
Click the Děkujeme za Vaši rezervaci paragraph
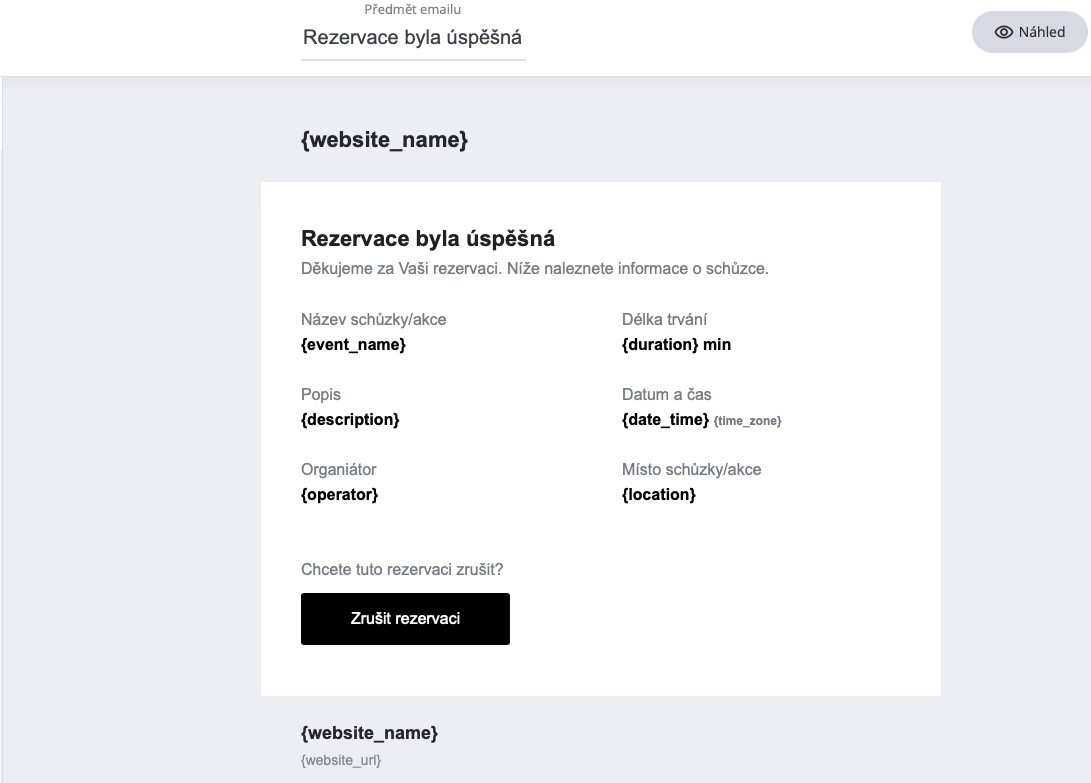click(x=534, y=269)
